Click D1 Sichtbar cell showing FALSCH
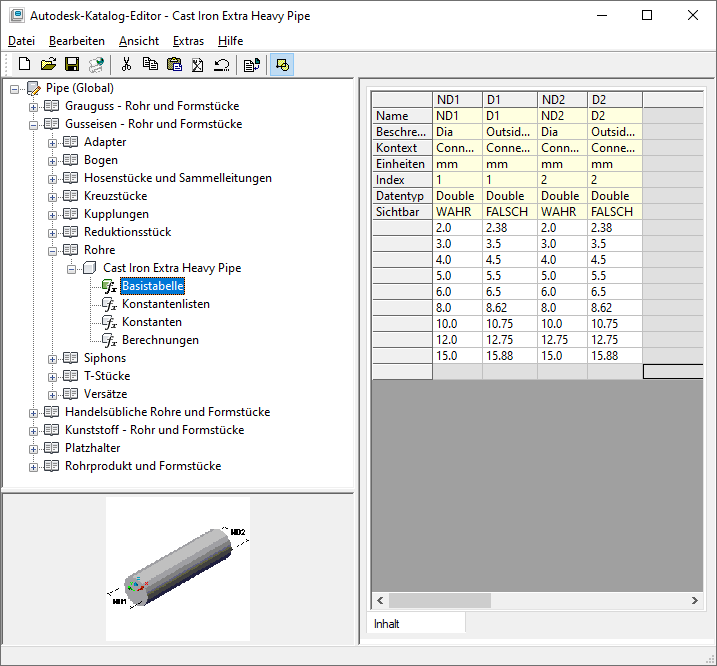The height and width of the screenshot is (666, 717). click(x=510, y=212)
